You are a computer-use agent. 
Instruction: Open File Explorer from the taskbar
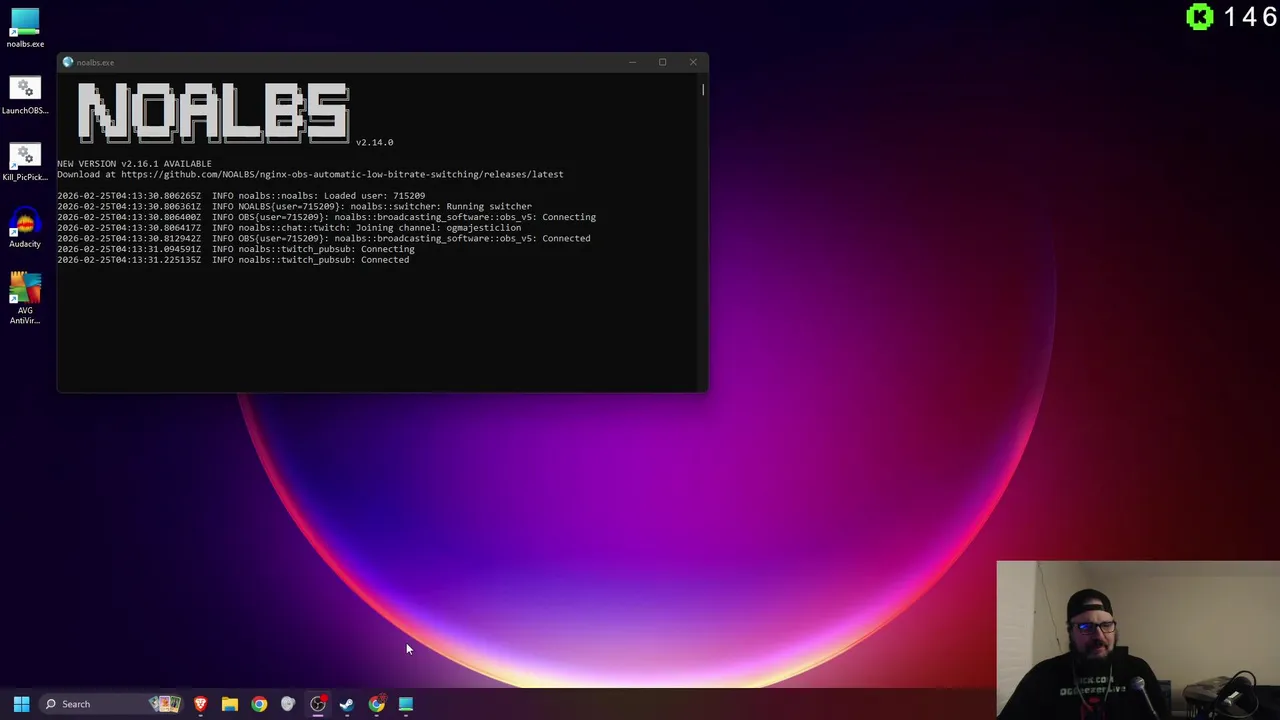click(229, 704)
